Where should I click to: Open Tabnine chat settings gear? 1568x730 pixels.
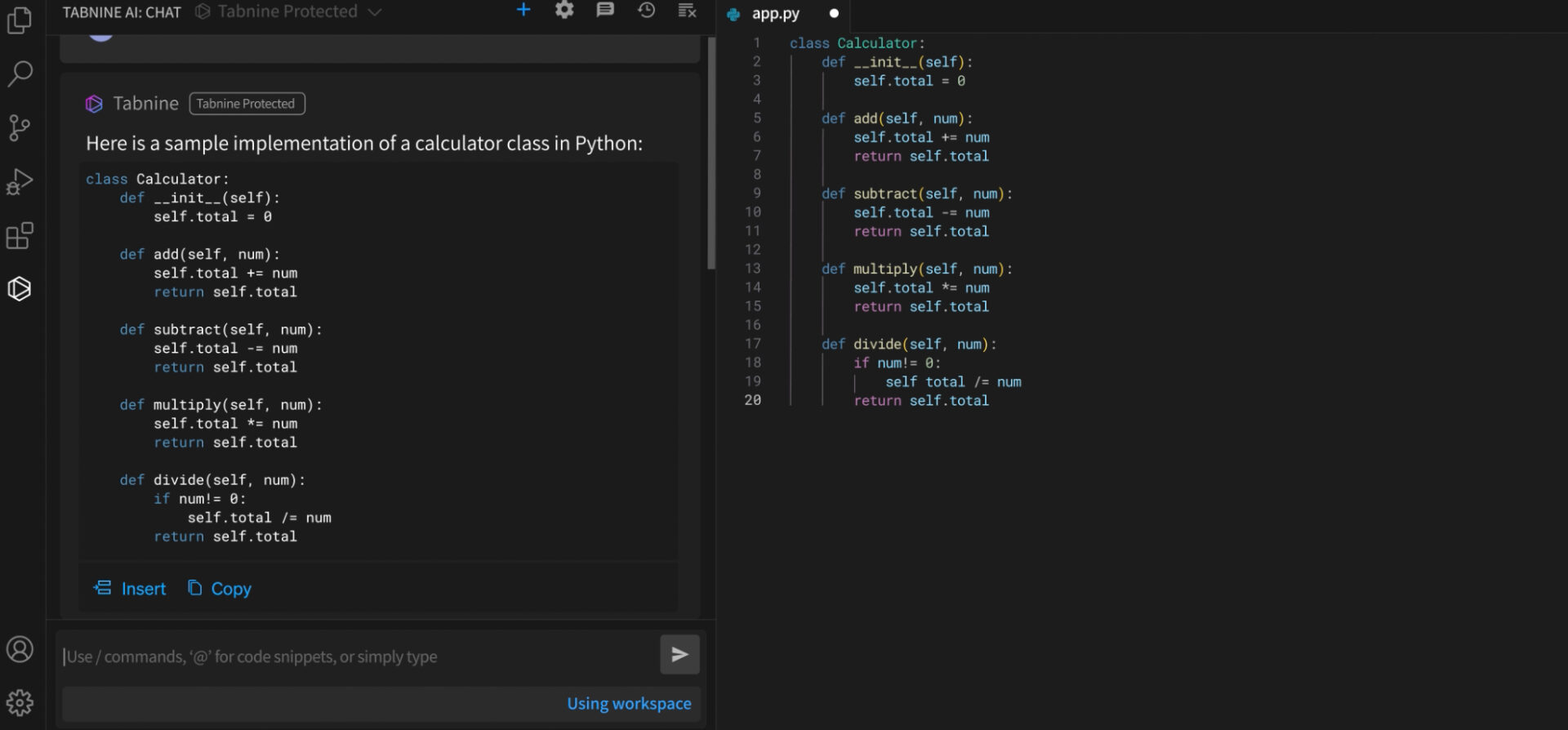(564, 11)
